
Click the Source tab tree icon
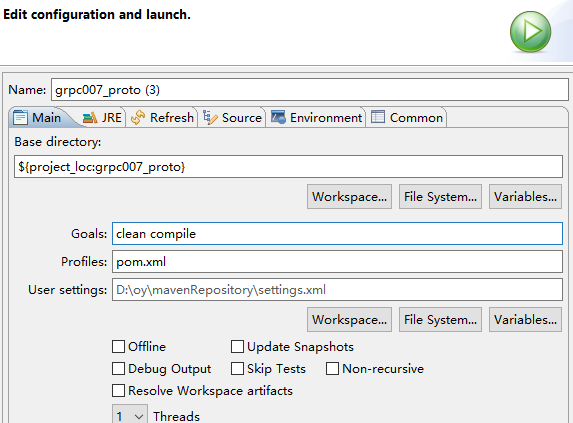(x=210, y=118)
